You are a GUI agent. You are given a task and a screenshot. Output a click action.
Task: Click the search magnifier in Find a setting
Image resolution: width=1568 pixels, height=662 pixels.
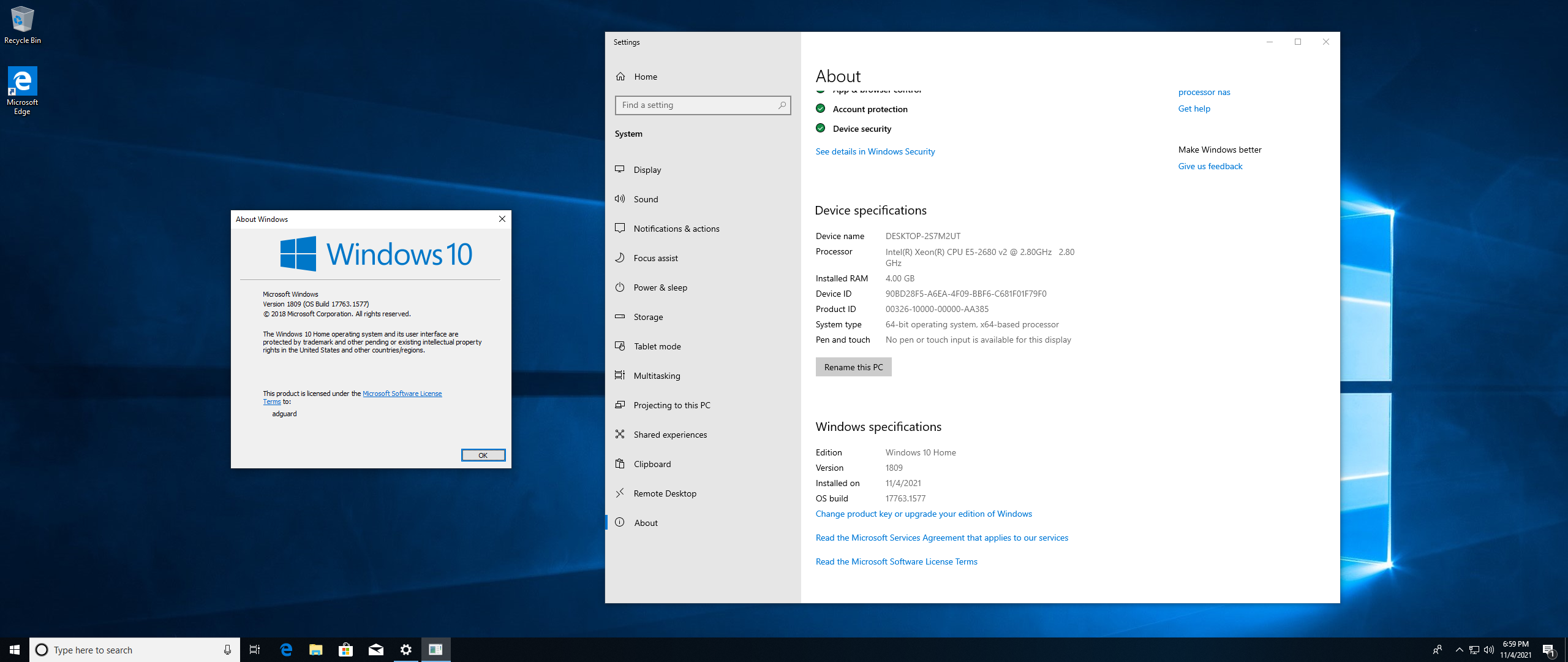click(782, 105)
